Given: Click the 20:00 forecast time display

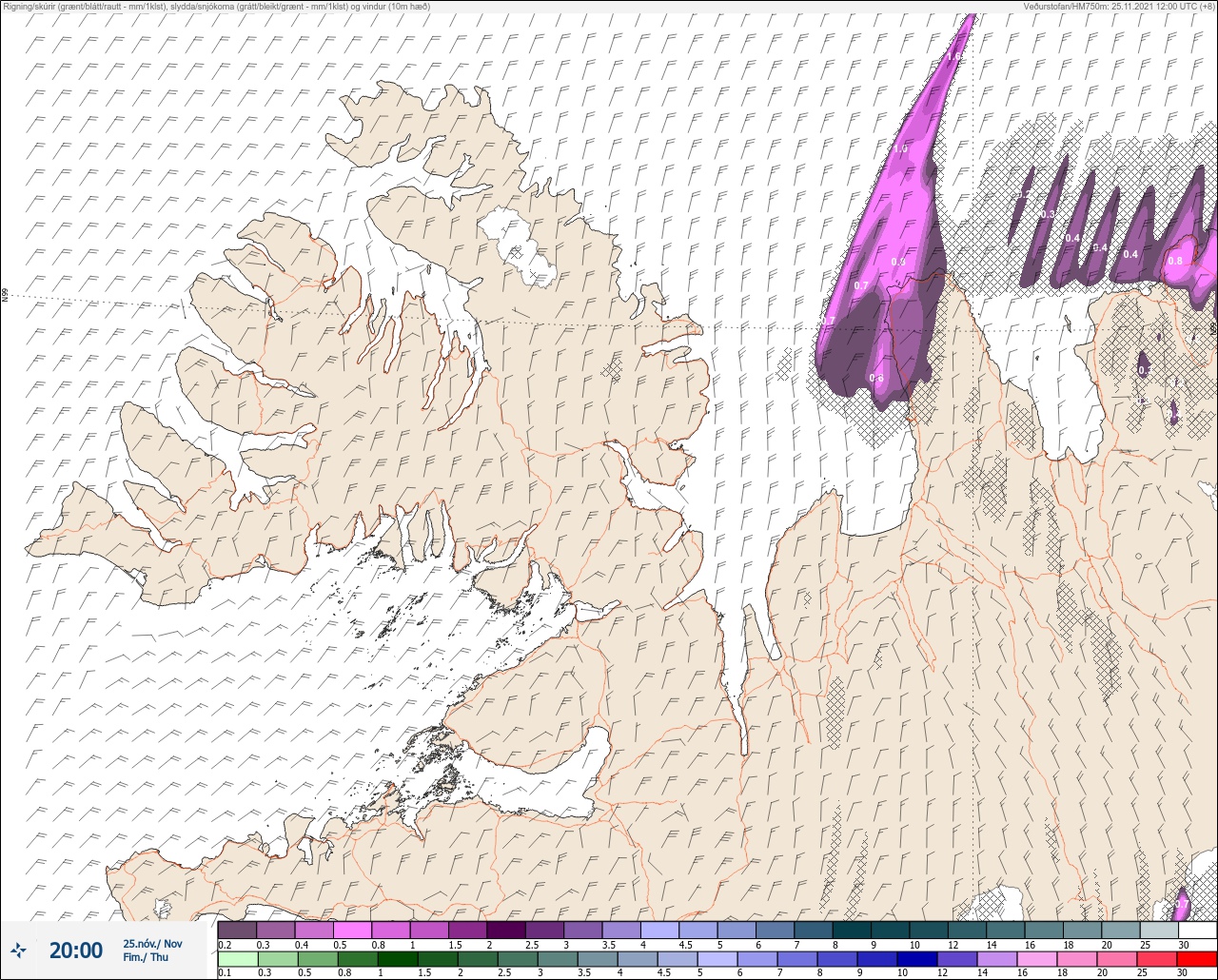Looking at the screenshot, I should (x=76, y=950).
